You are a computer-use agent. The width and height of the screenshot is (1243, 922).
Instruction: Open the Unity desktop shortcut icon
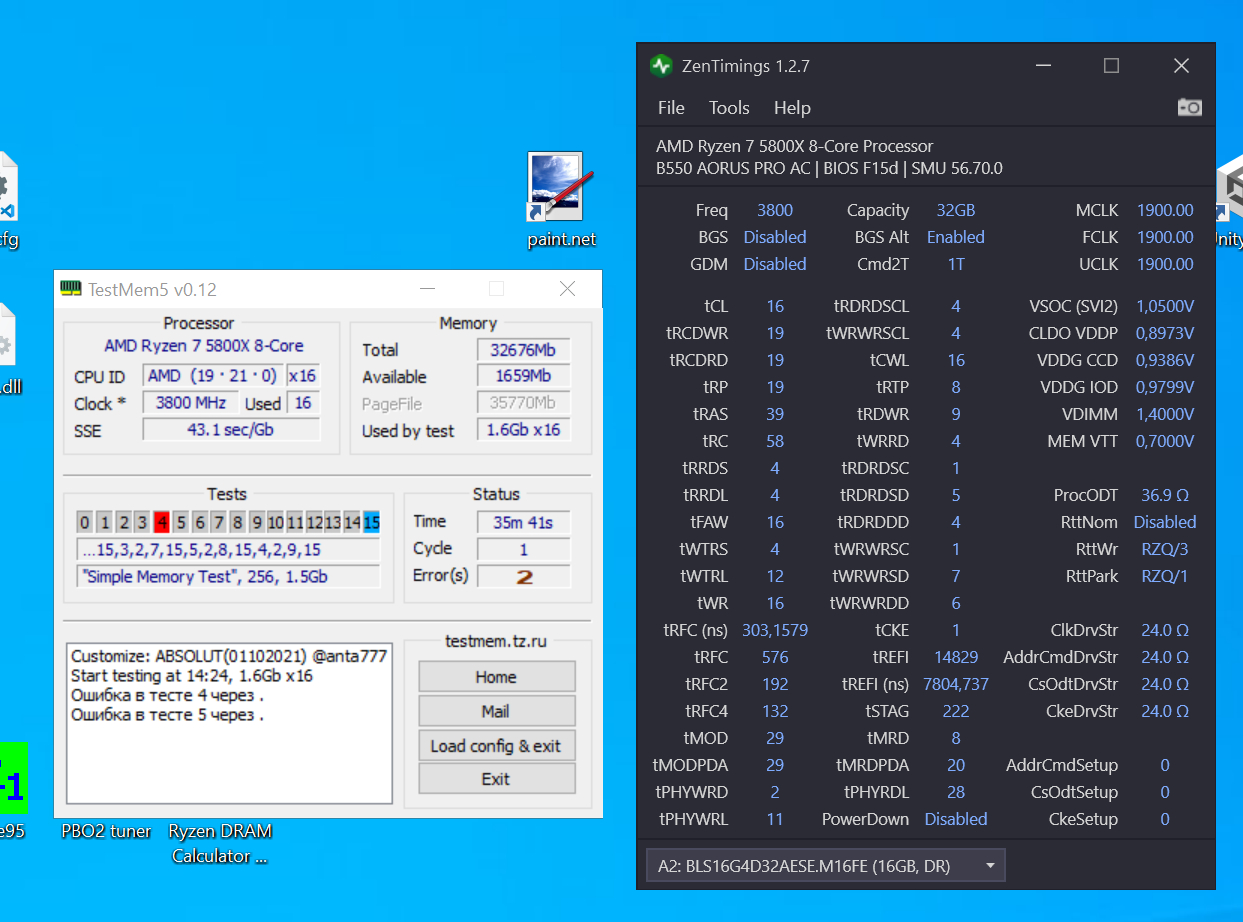pyautogui.click(x=1229, y=200)
